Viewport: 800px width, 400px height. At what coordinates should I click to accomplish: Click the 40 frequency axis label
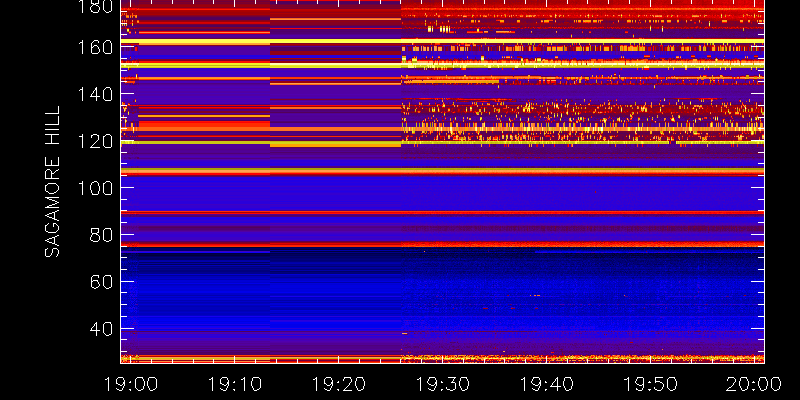[102, 329]
